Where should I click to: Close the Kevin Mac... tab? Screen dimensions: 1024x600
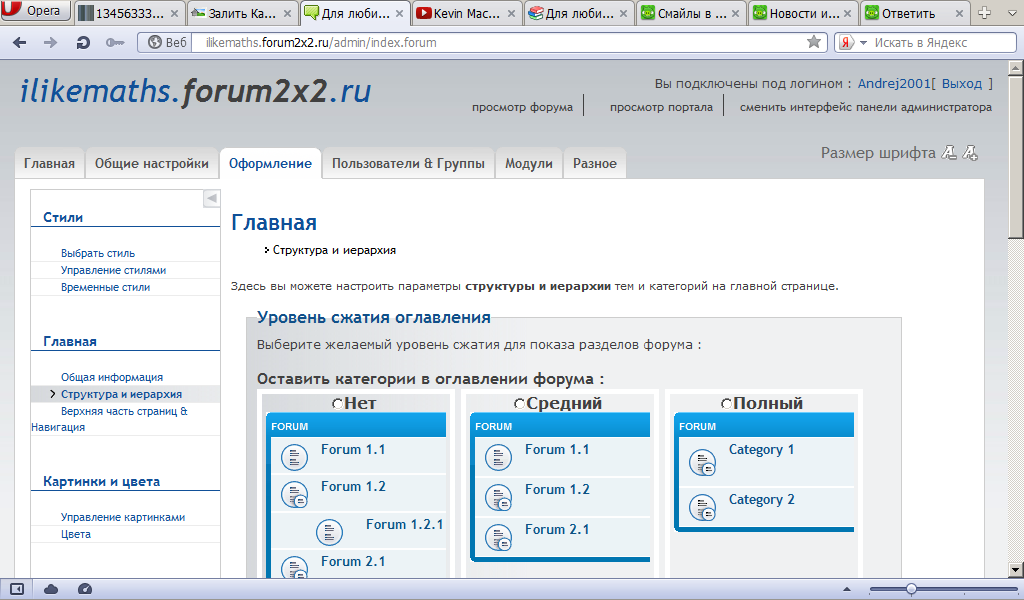(x=511, y=13)
